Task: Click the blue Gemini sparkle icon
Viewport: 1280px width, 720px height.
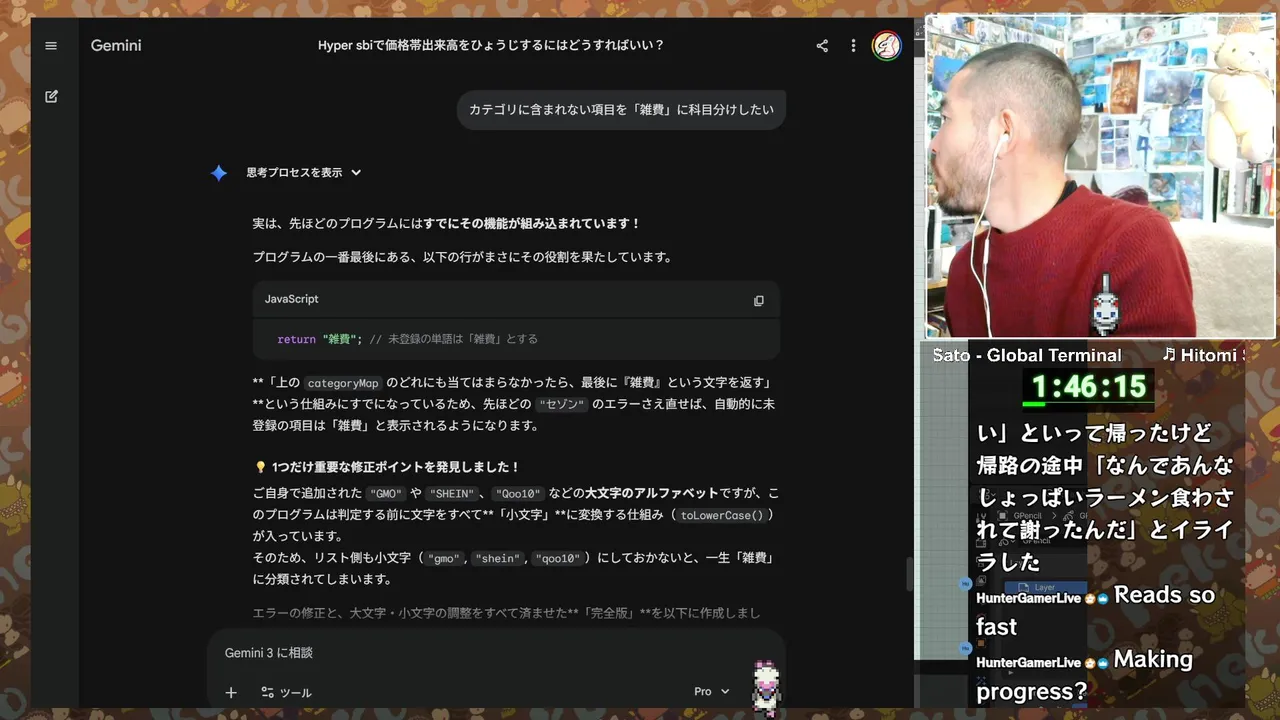Action: 219,173
